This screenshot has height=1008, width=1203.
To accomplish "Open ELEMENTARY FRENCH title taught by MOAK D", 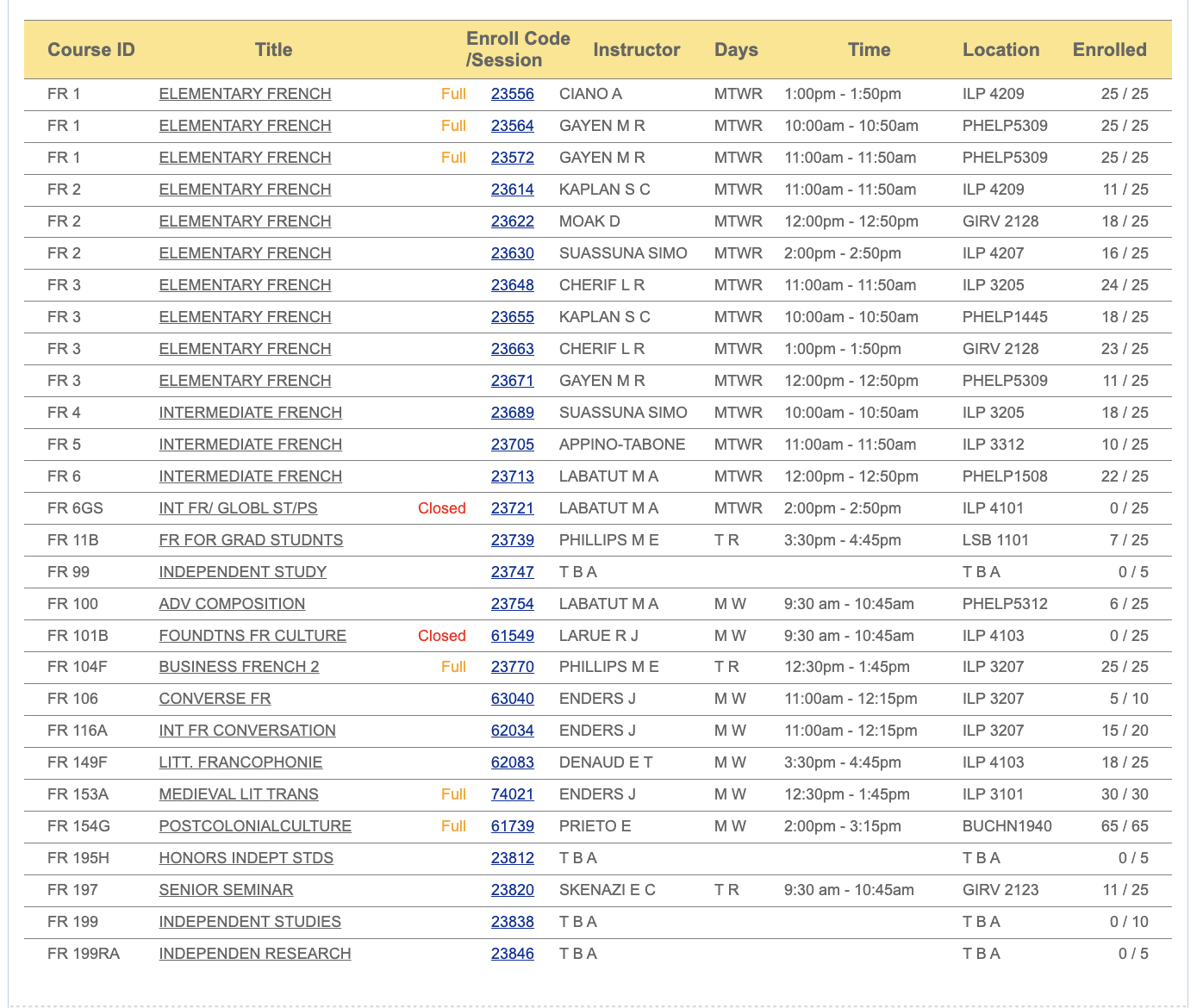I will [x=245, y=221].
